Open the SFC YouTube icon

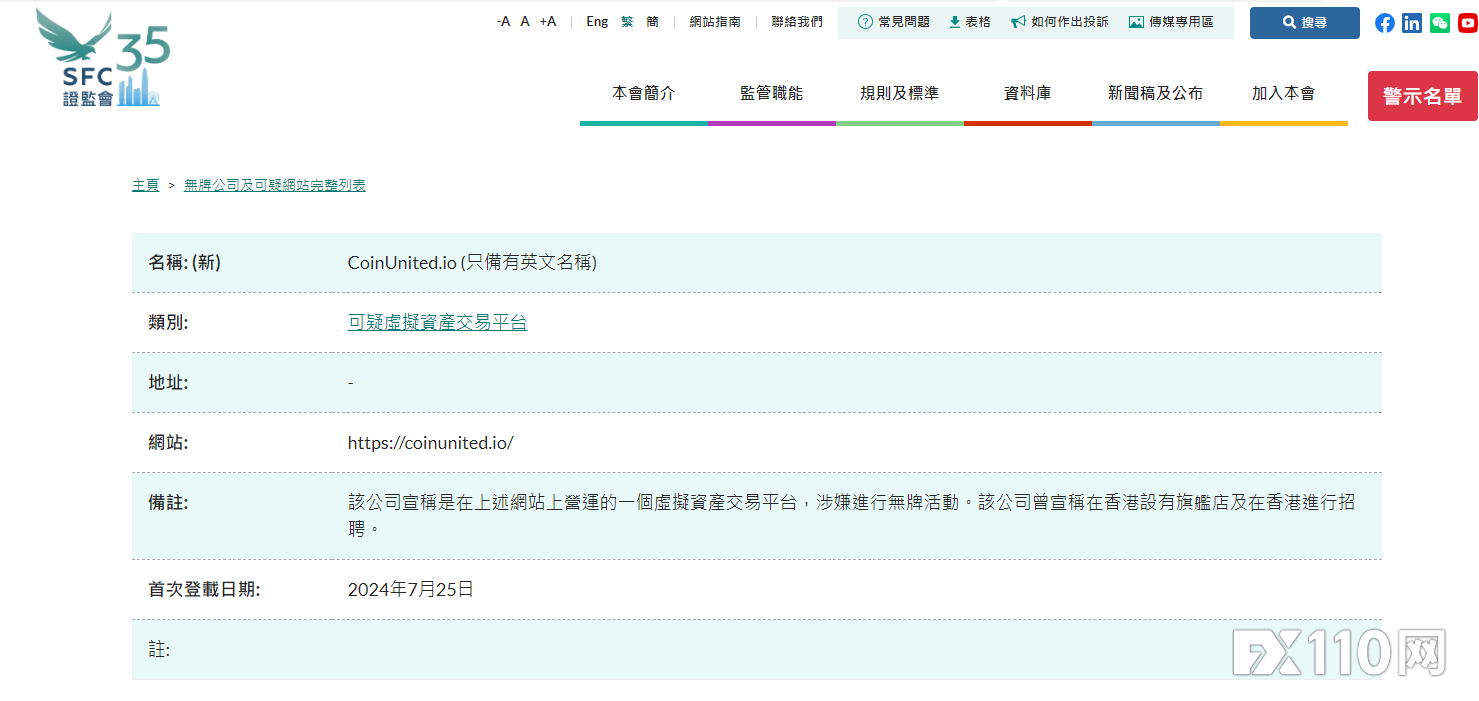click(1467, 23)
